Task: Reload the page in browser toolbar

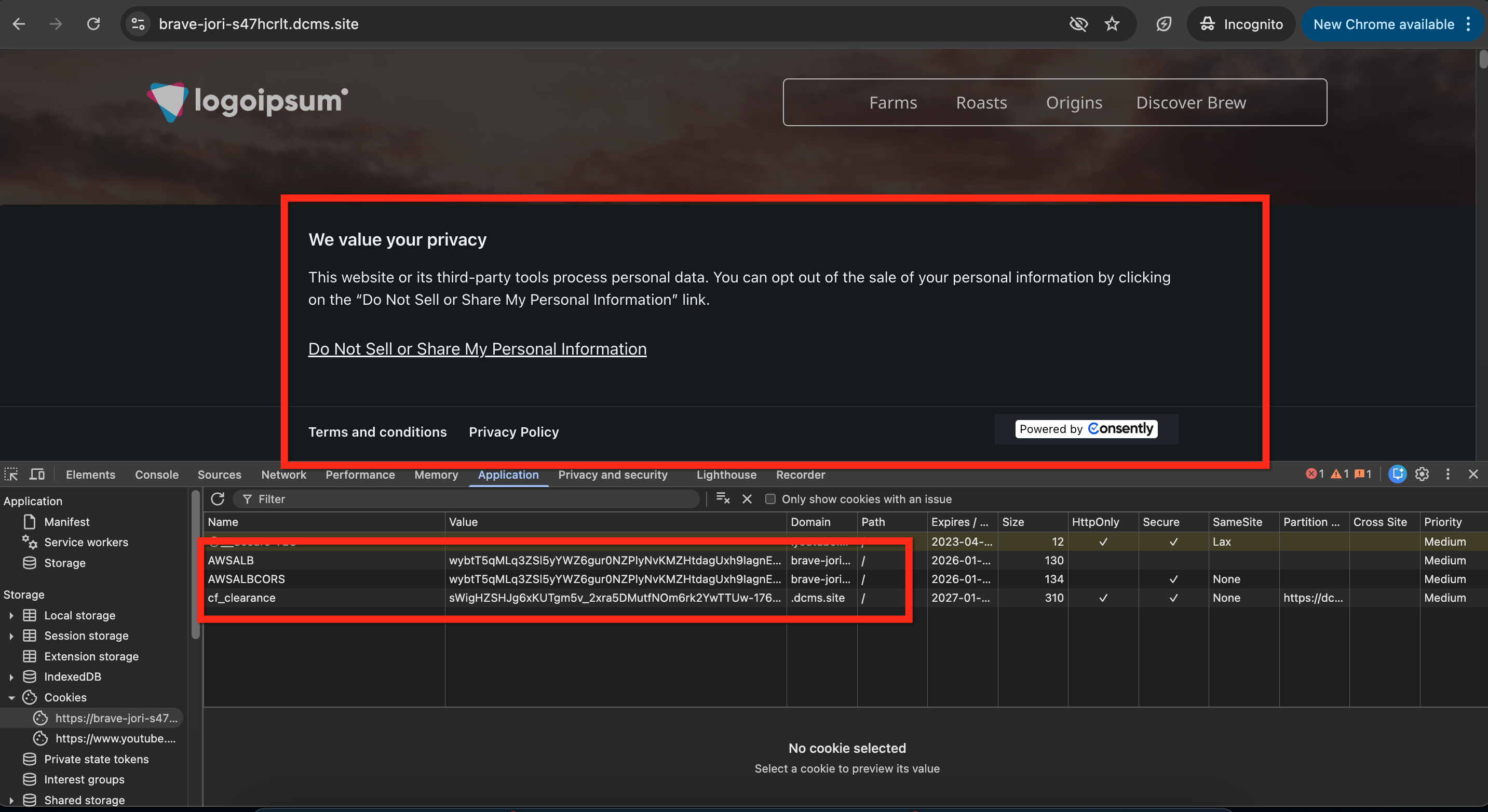Action: pos(93,24)
